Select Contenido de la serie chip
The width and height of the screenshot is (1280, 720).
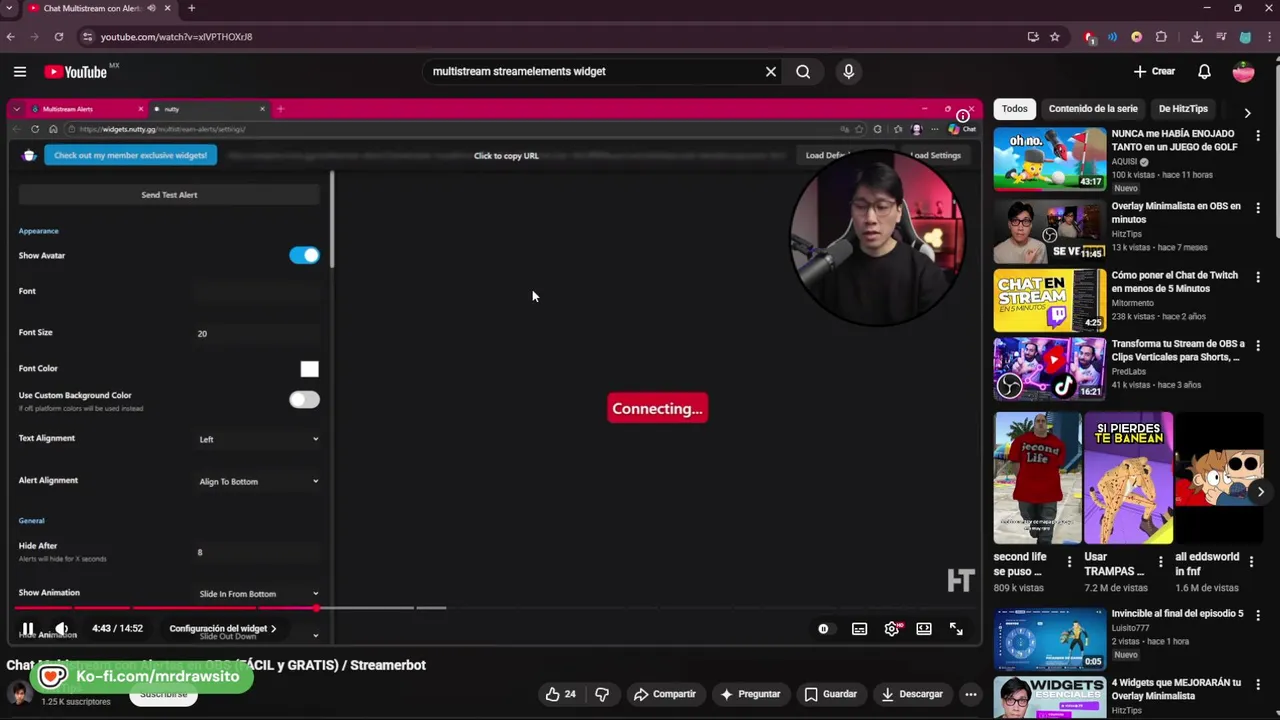(x=1093, y=108)
